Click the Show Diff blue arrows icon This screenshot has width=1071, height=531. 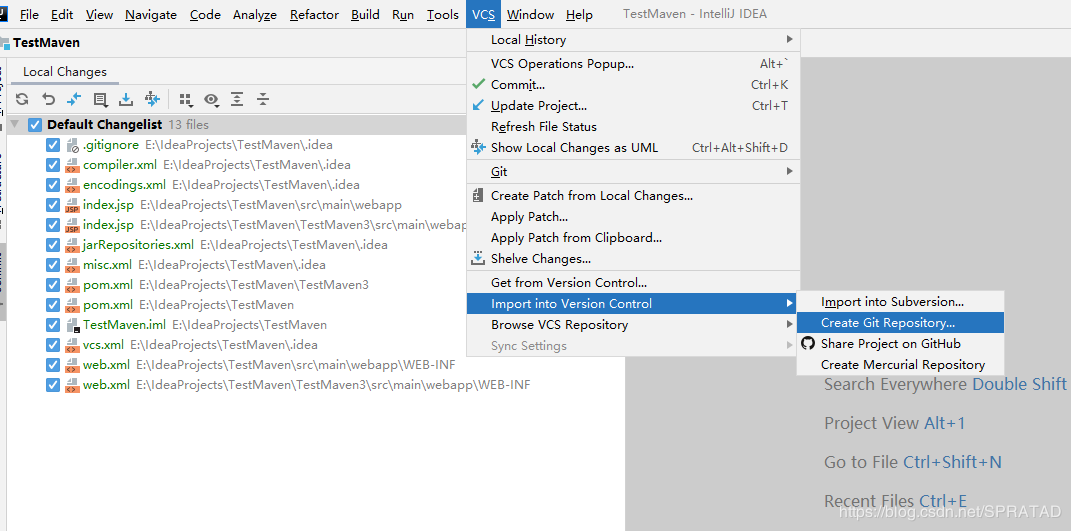pos(74,99)
